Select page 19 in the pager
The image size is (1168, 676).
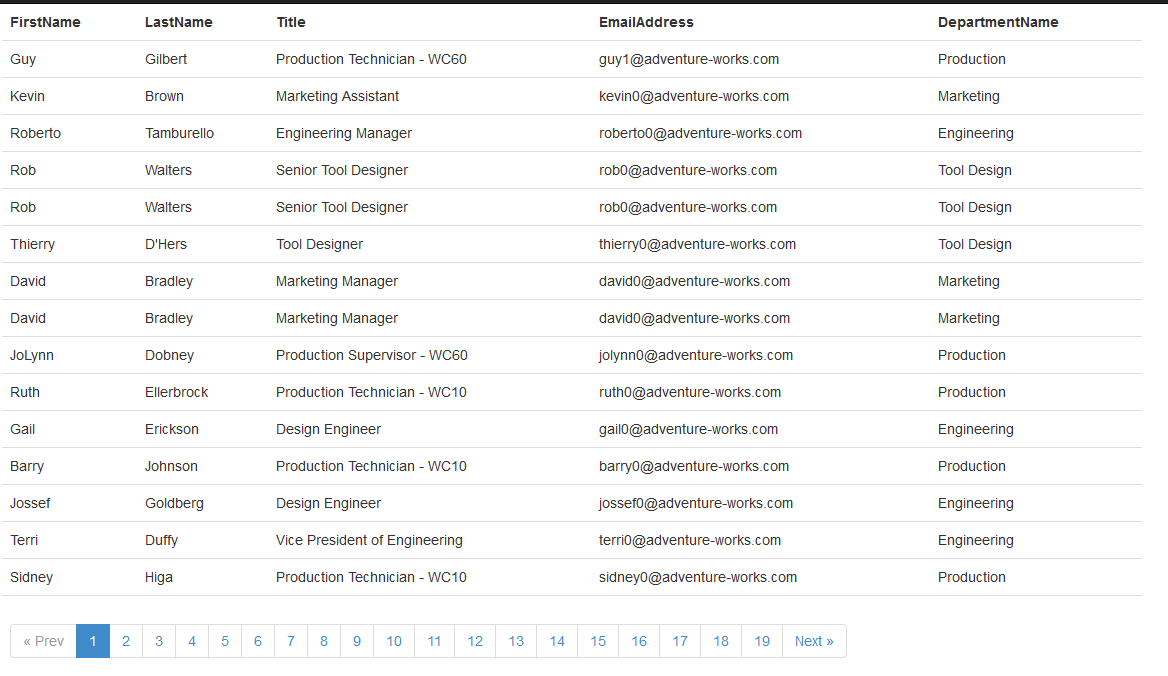point(762,641)
